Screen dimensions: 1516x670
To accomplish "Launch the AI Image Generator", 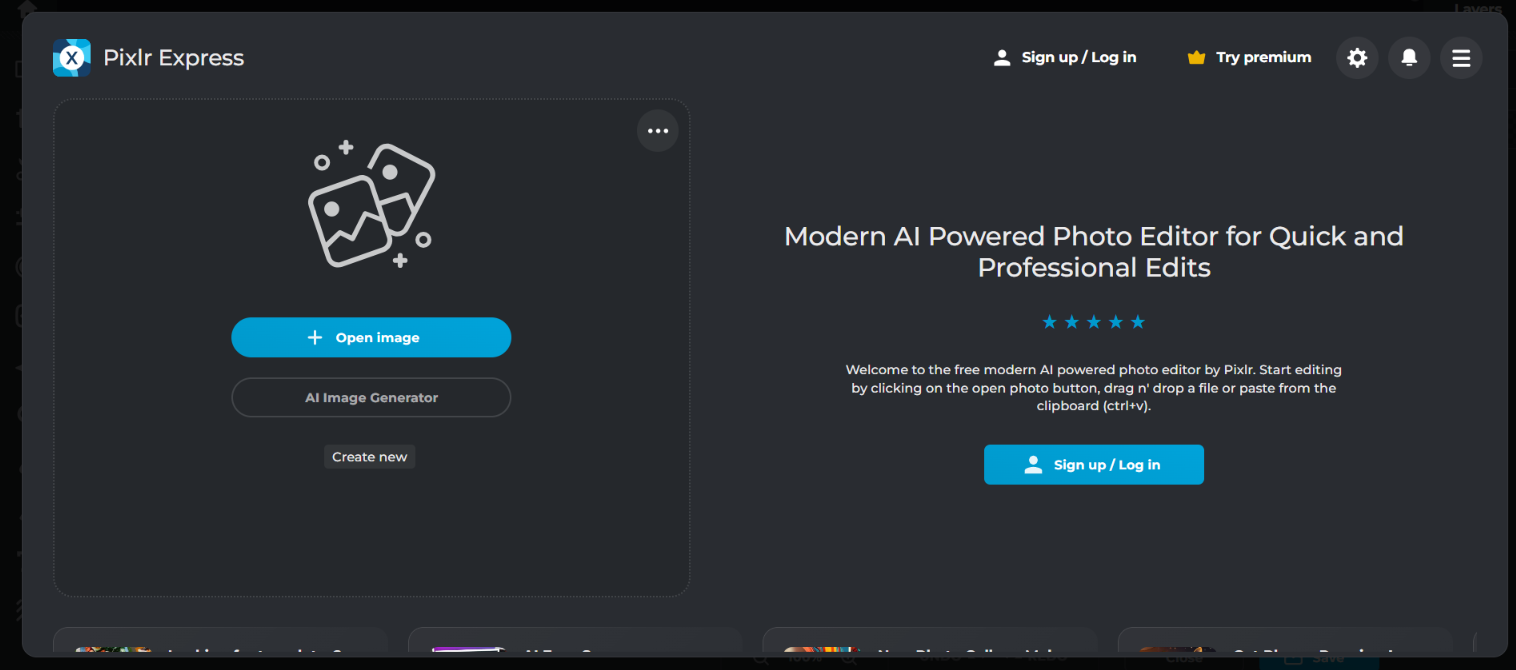I will (x=371, y=397).
